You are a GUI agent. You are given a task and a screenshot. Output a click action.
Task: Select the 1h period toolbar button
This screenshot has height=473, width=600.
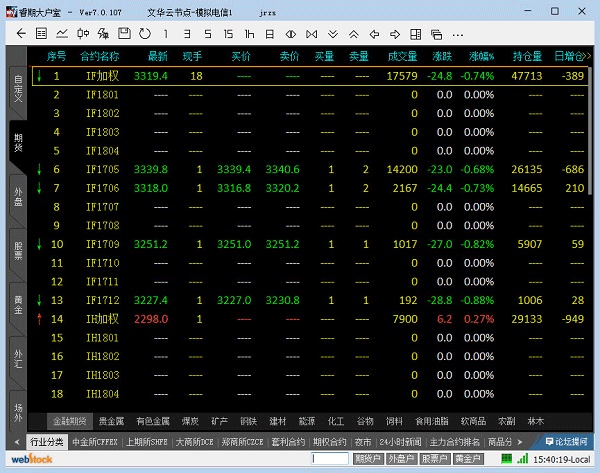click(251, 33)
